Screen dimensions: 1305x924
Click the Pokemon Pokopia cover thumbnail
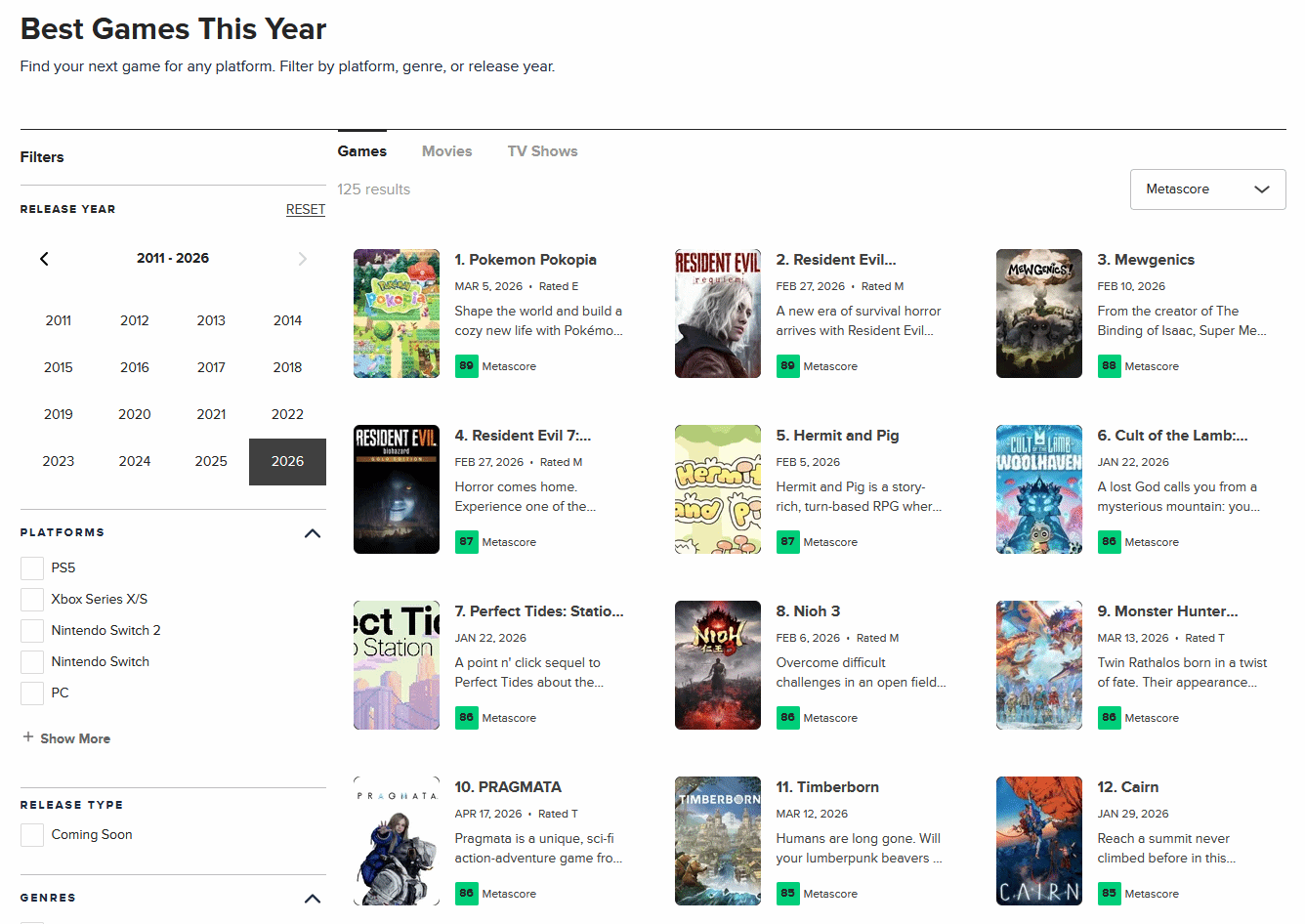397,314
